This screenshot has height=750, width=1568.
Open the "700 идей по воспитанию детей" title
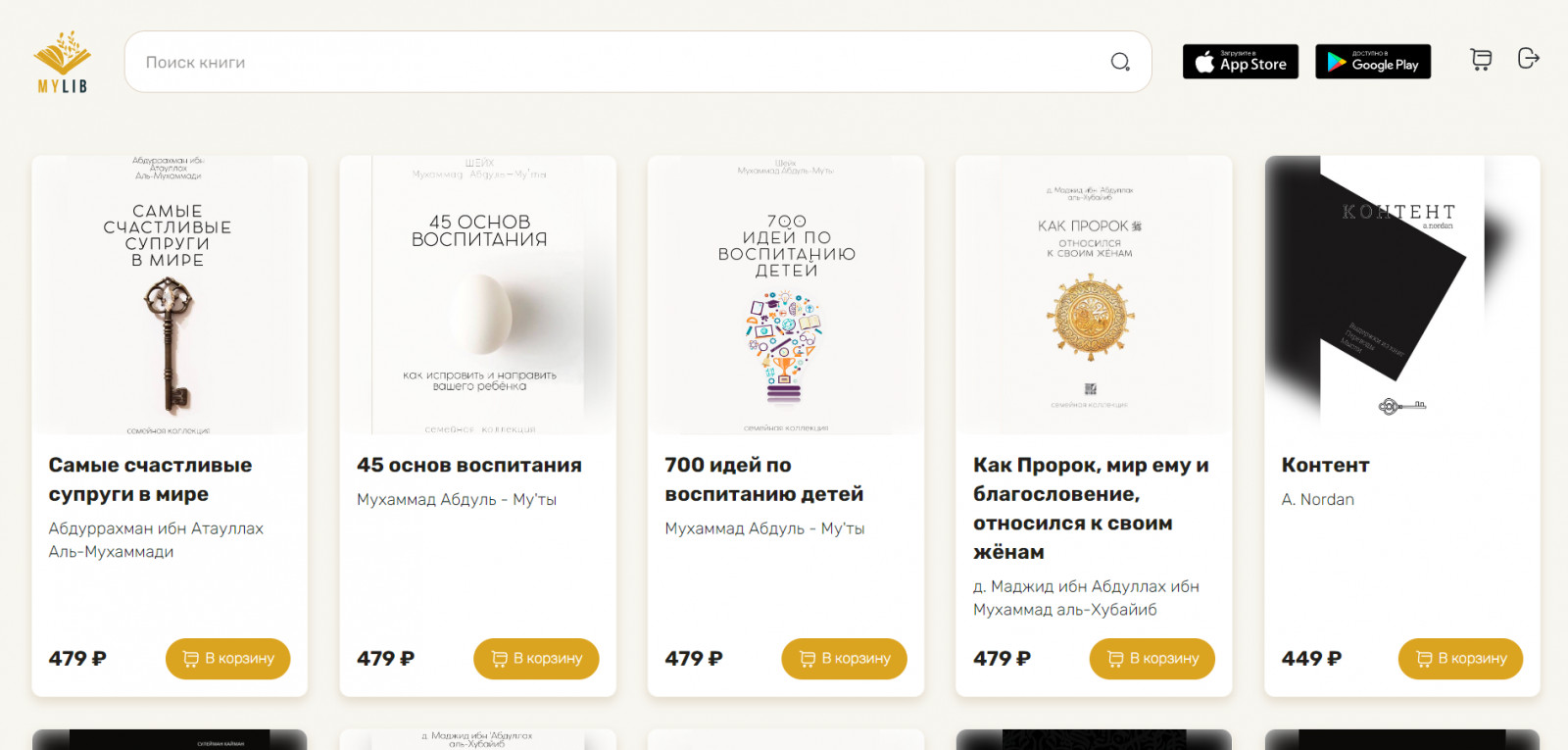click(x=763, y=479)
